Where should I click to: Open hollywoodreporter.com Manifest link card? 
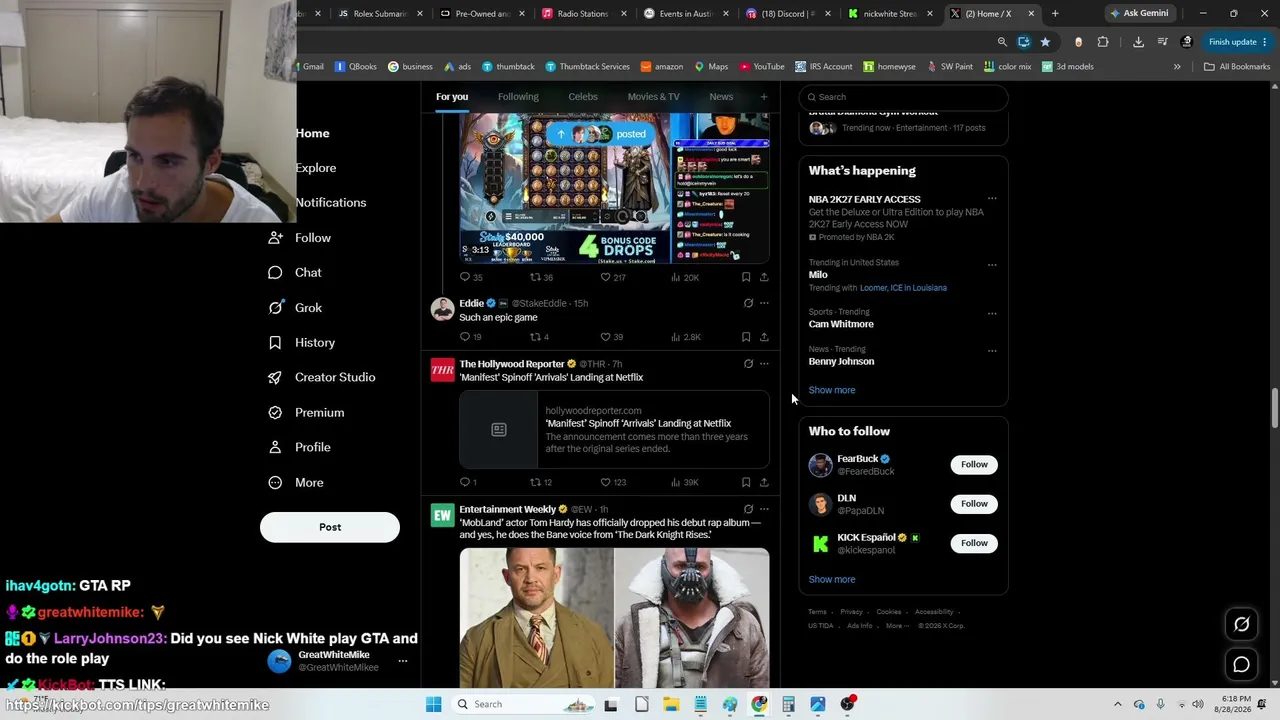pyautogui.click(x=614, y=430)
